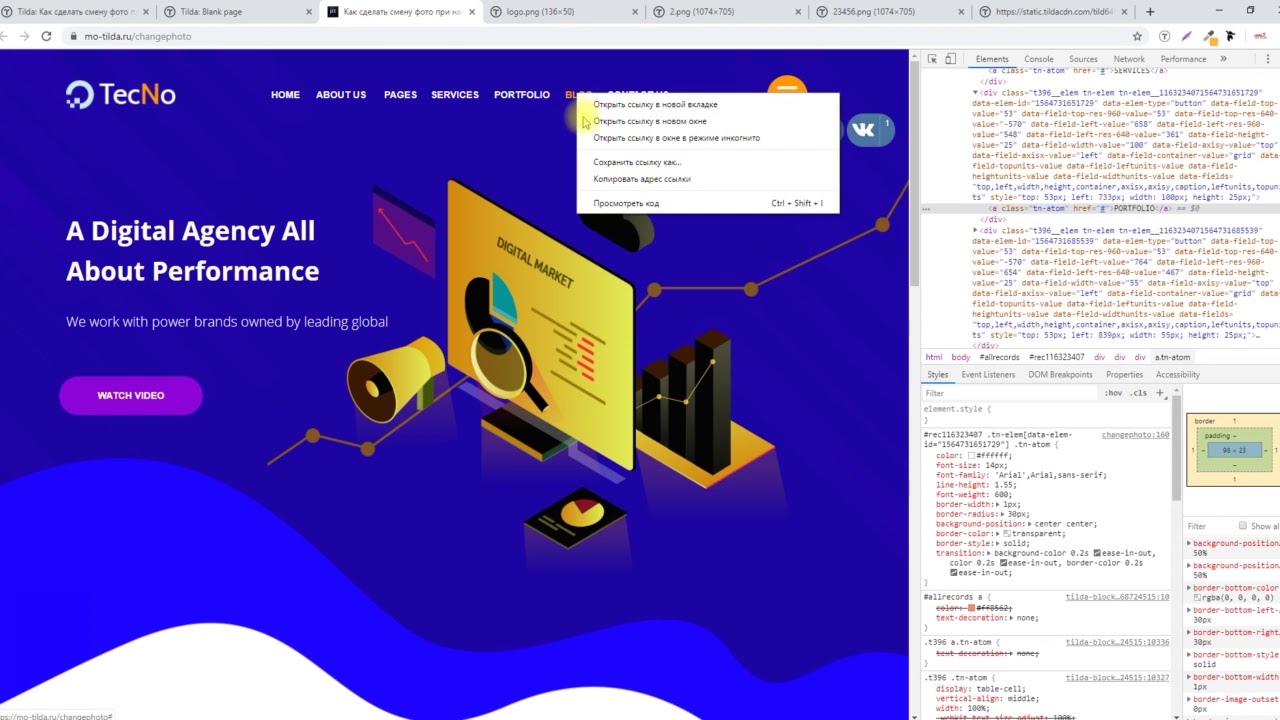
Task: Select #rec116323407 in the DOM breadcrumb
Action: click(1056, 357)
